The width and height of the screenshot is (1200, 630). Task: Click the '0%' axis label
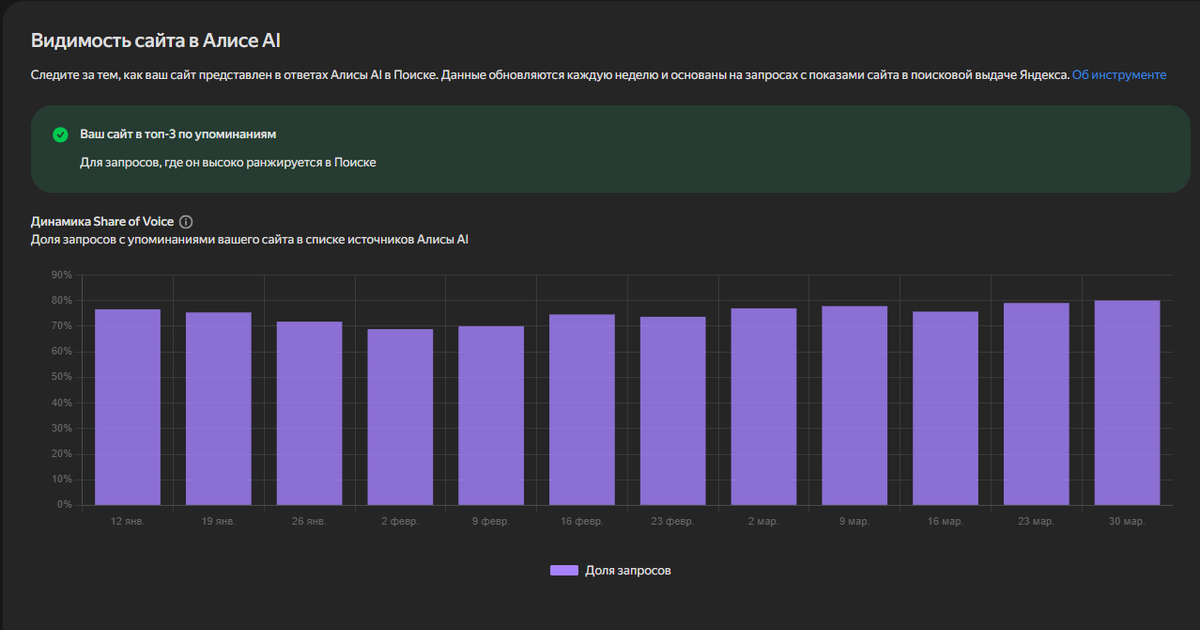(65, 505)
